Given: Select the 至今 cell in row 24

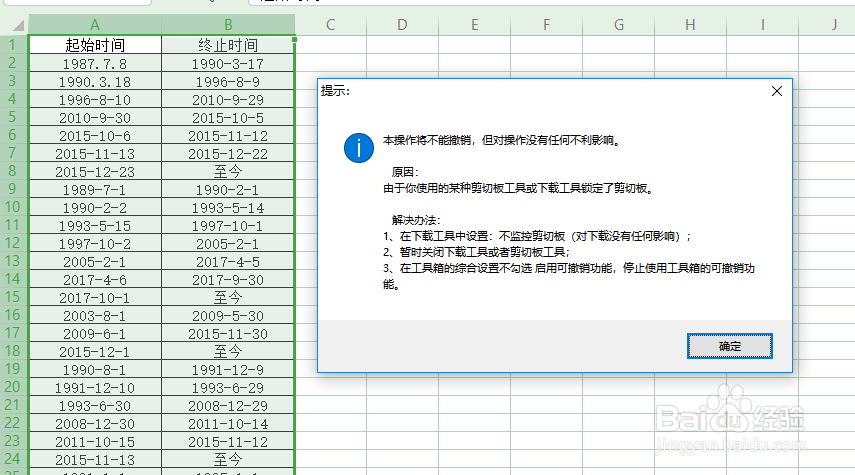Looking at the screenshot, I should click(x=228, y=459).
